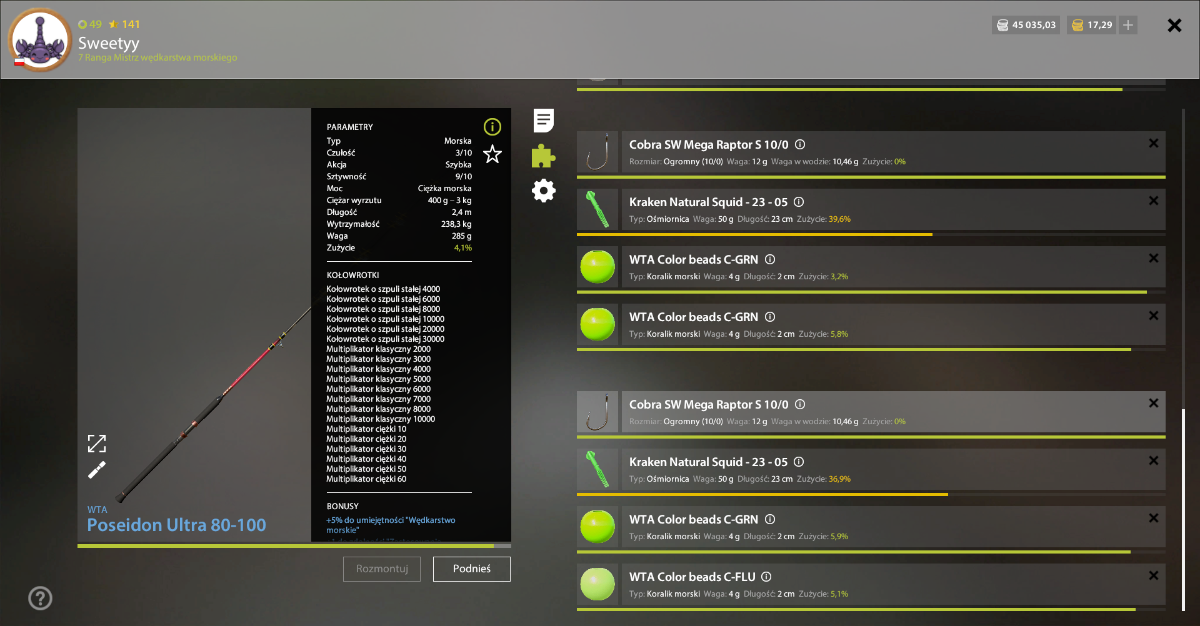The image size is (1200, 626).
Task: Mark Poseidon Ultra rod as favorite with star
Action: pos(492,154)
